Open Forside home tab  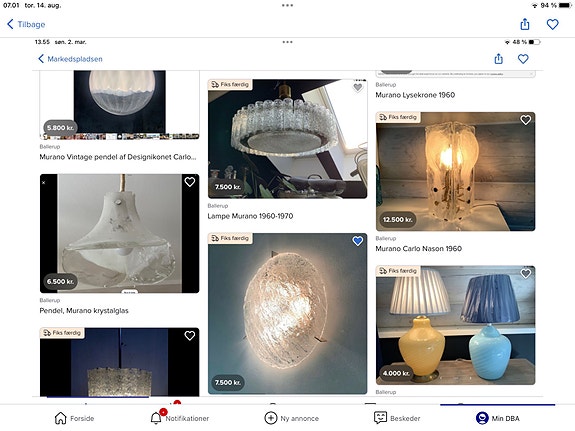pos(74,418)
